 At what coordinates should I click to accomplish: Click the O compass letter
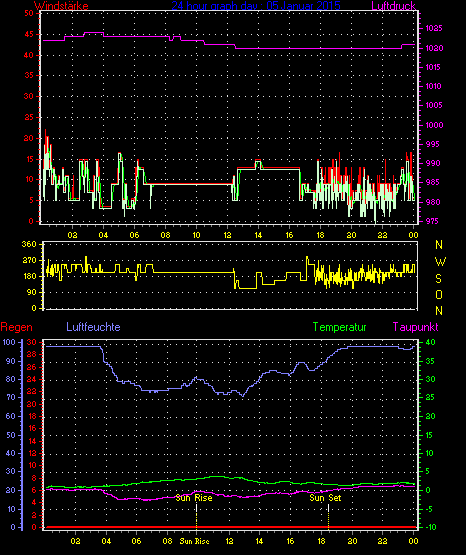(439, 294)
